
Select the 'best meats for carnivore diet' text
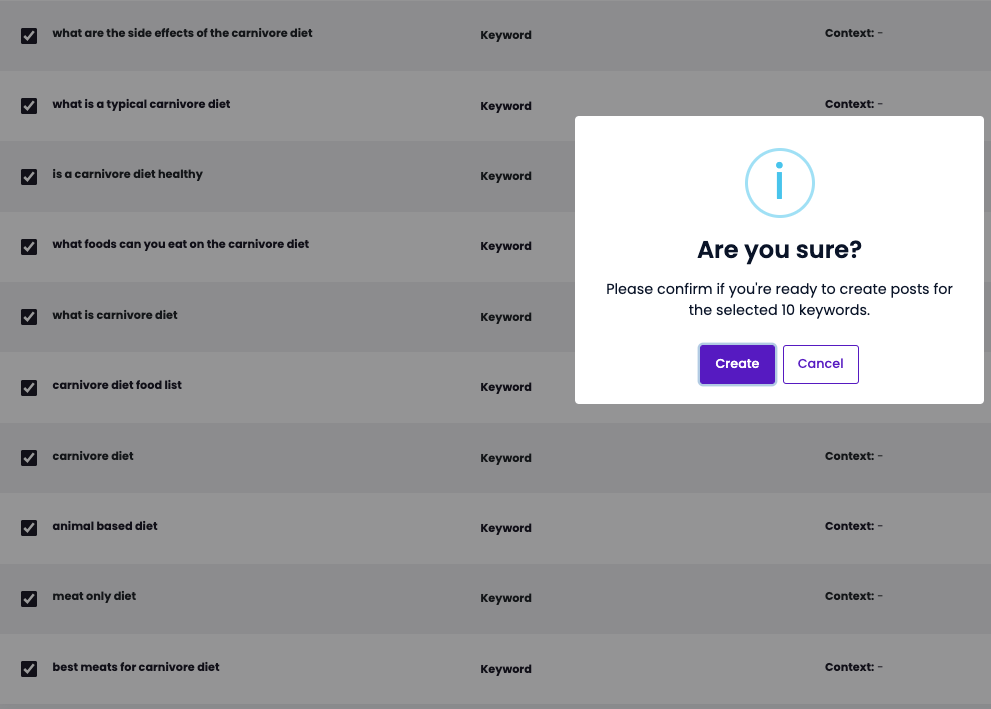point(136,667)
